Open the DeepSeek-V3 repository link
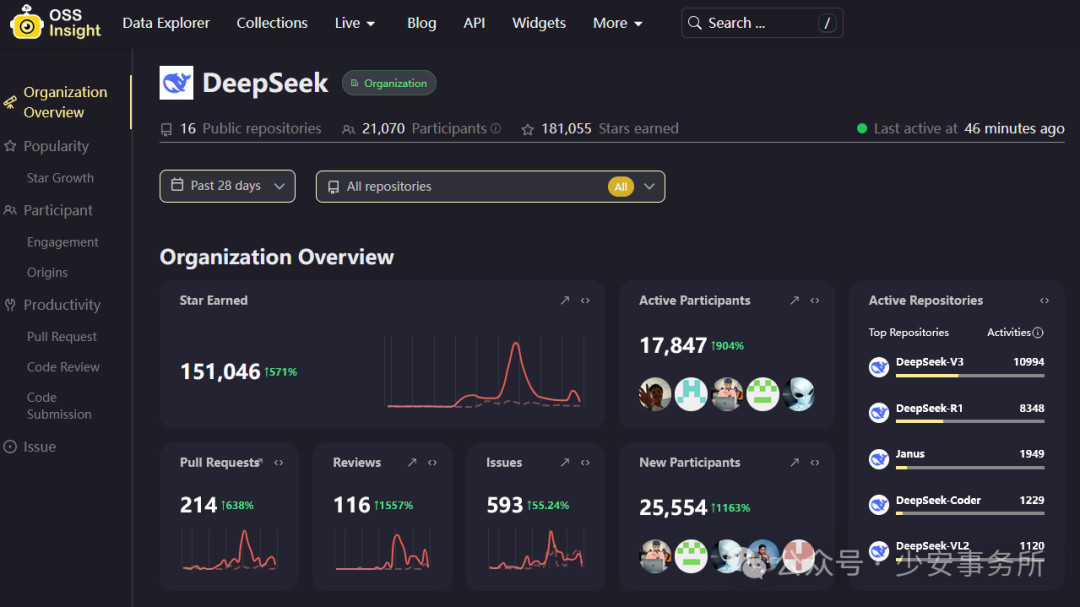Image resolution: width=1080 pixels, height=607 pixels. [929, 362]
